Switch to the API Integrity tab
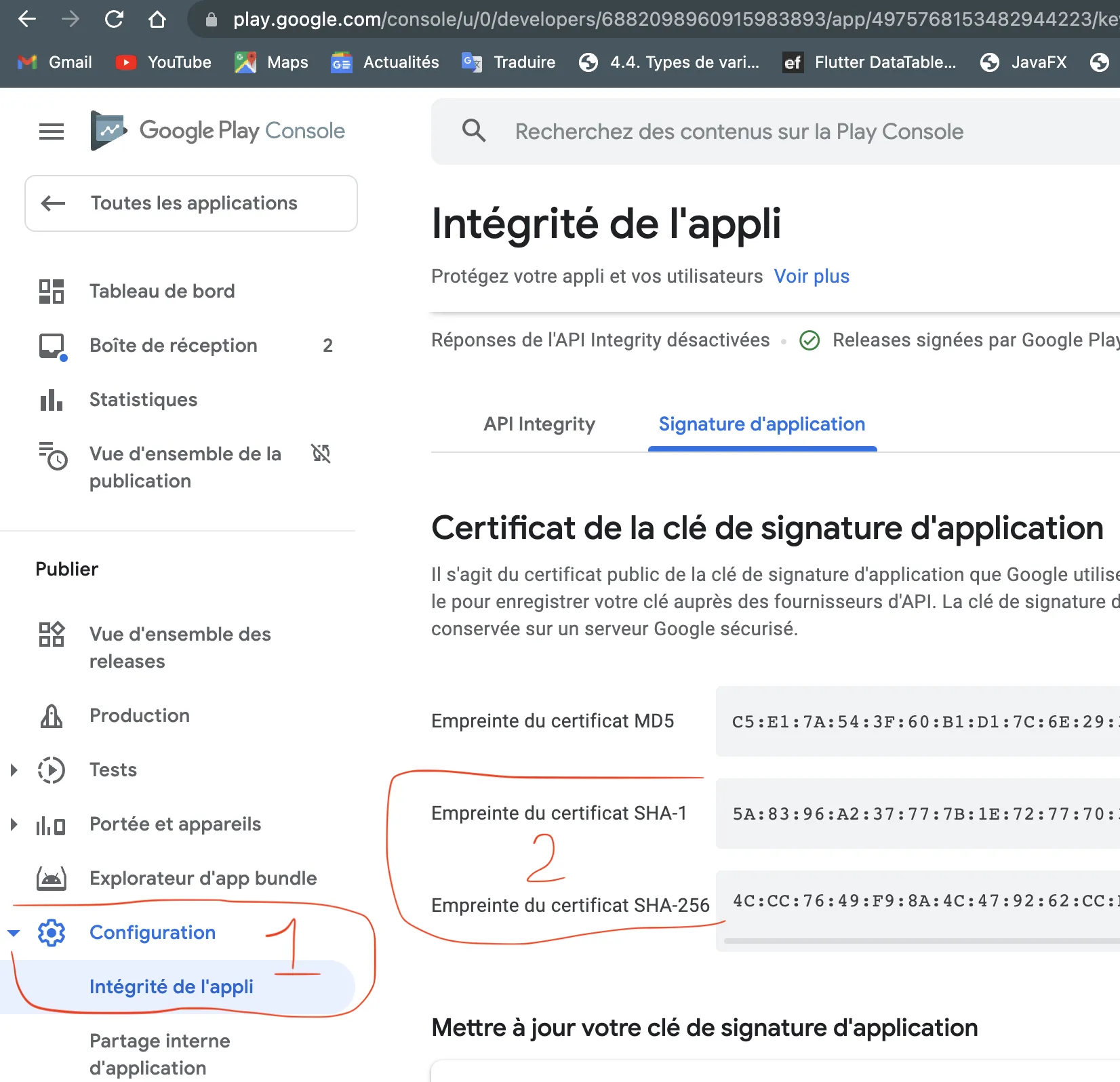 tap(540, 424)
